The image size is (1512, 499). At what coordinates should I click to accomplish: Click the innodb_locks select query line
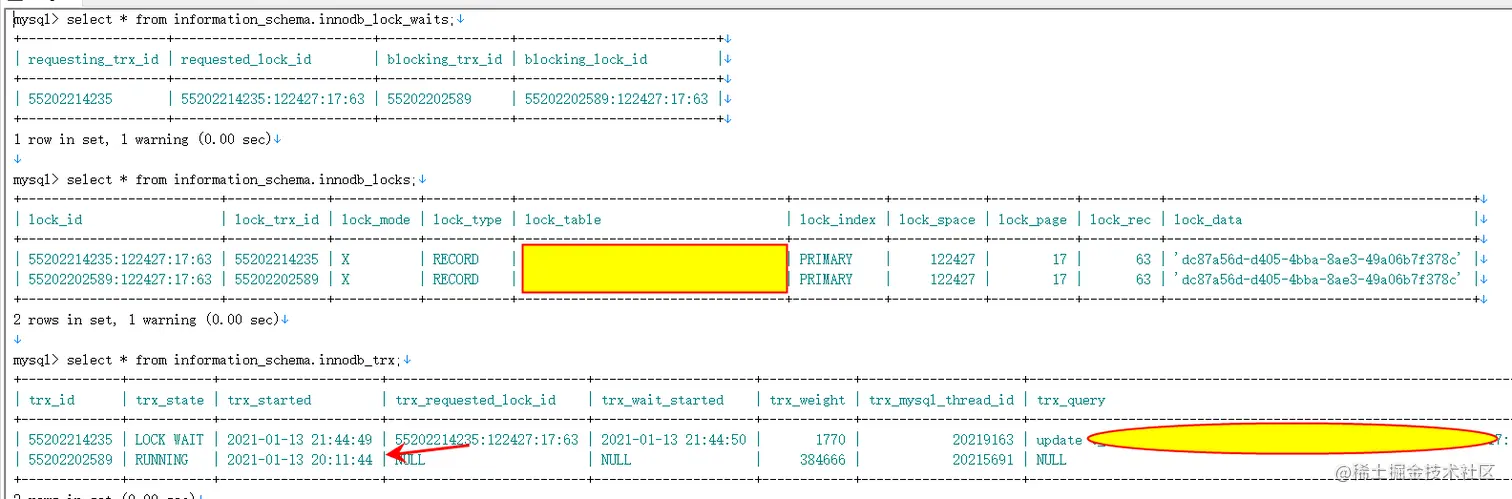(212, 179)
